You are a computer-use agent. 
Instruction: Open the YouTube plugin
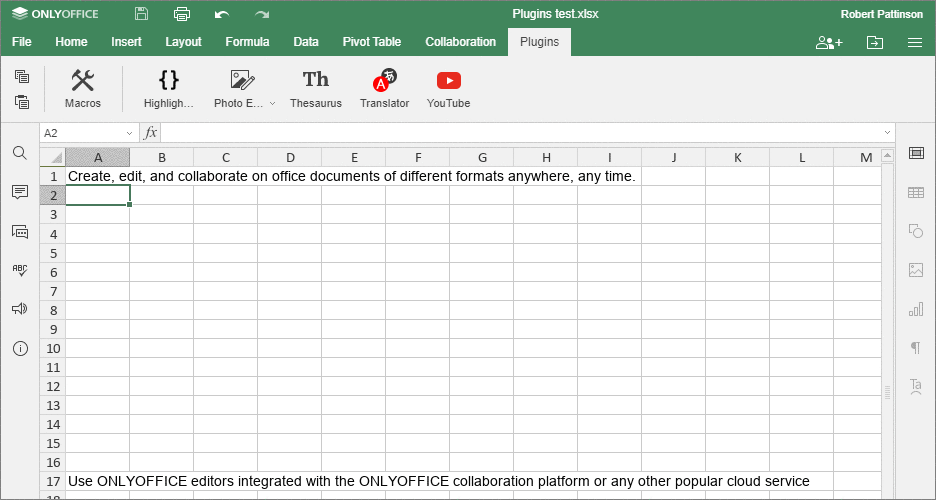[448, 88]
